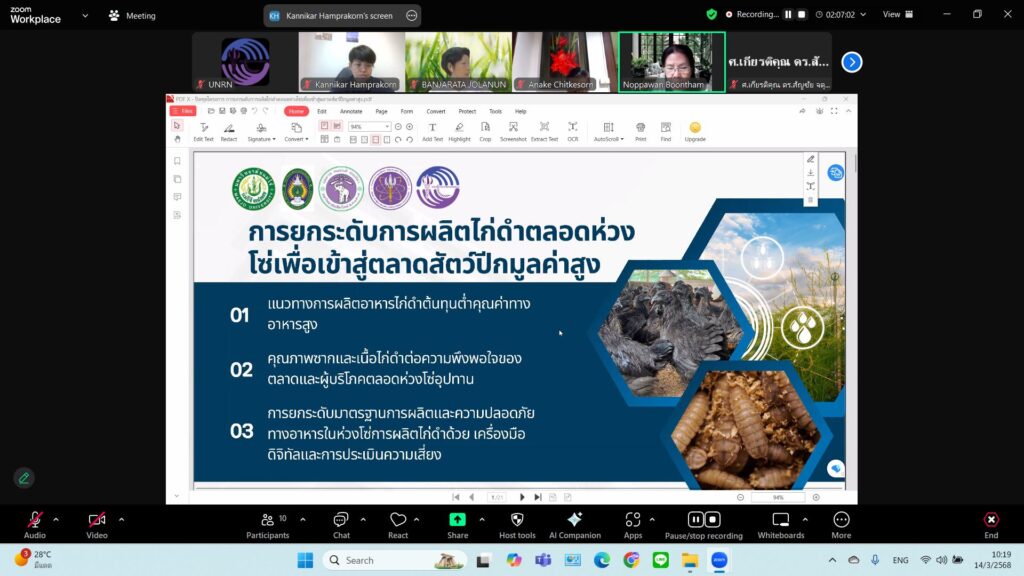Expand the audio options arrow
The width and height of the screenshot is (1024, 576).
(x=56, y=520)
